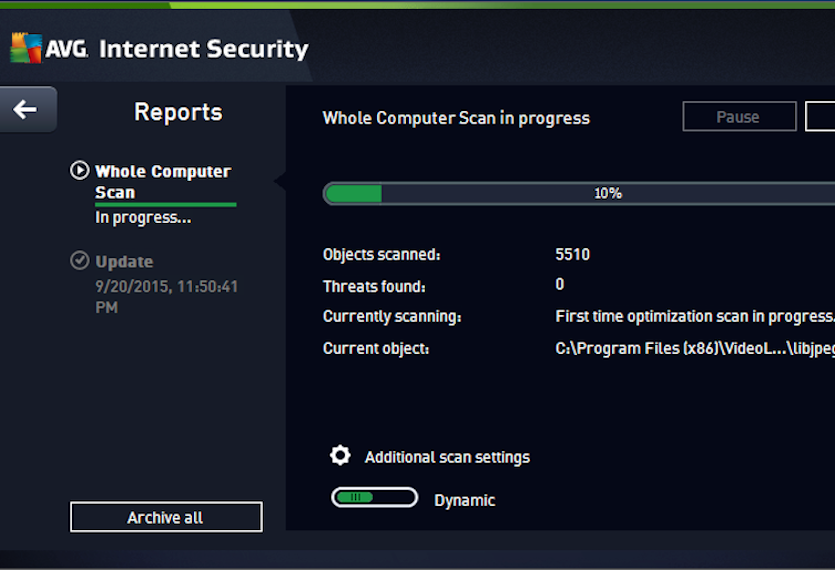Viewport: 835px width, 570px height.
Task: Open the gear icon for scan settings
Action: 340,455
